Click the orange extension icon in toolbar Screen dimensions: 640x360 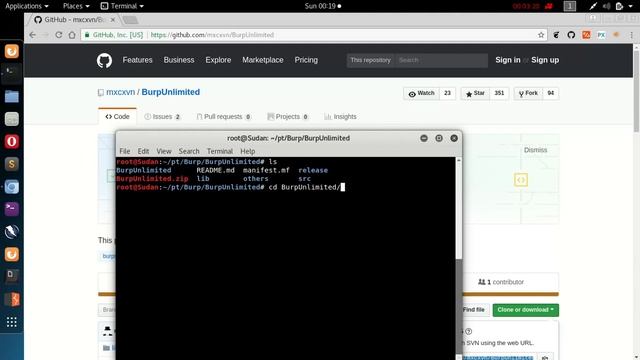(x=586, y=35)
